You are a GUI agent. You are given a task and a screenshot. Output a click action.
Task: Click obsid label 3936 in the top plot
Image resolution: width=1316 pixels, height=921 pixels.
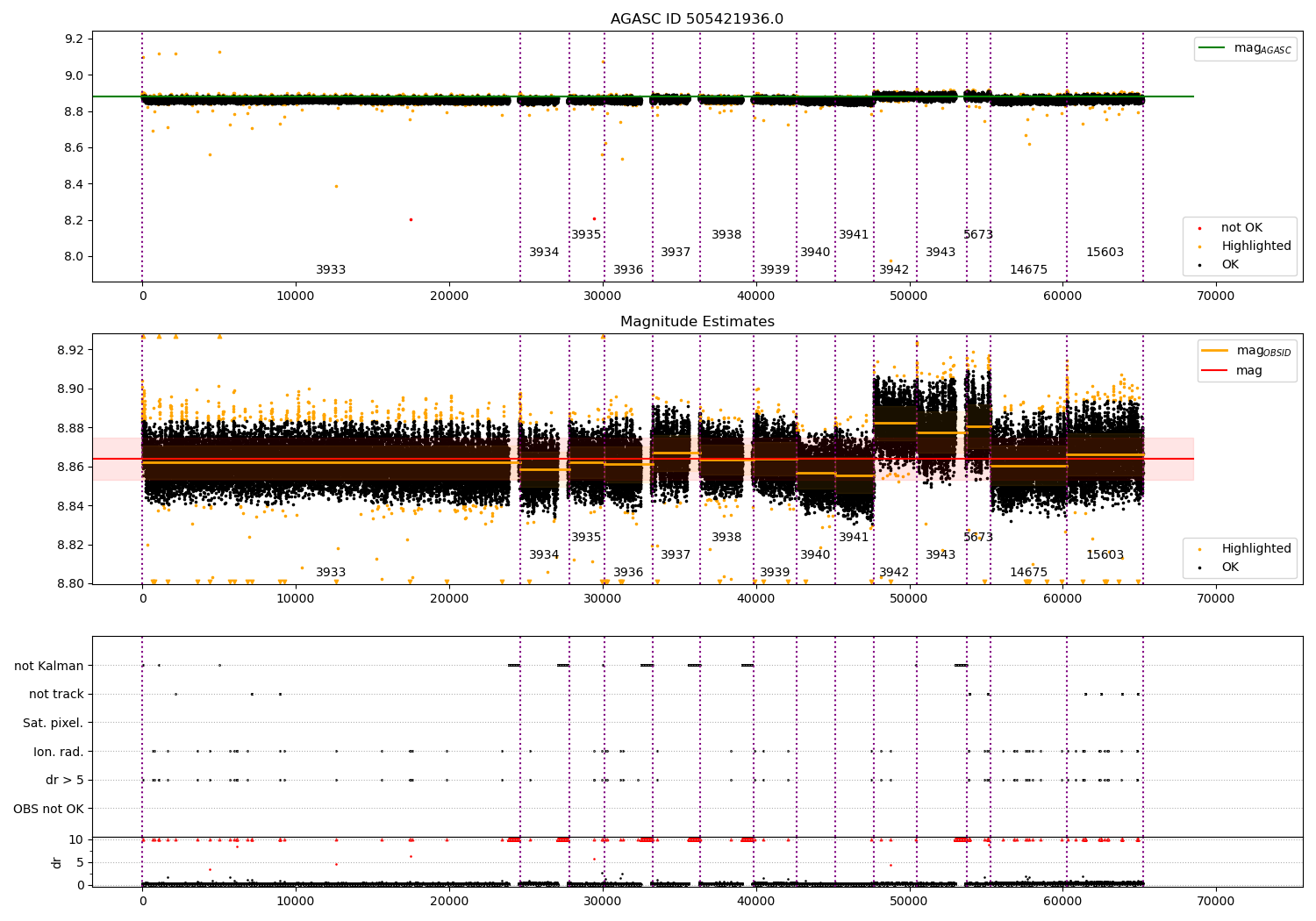628,270
